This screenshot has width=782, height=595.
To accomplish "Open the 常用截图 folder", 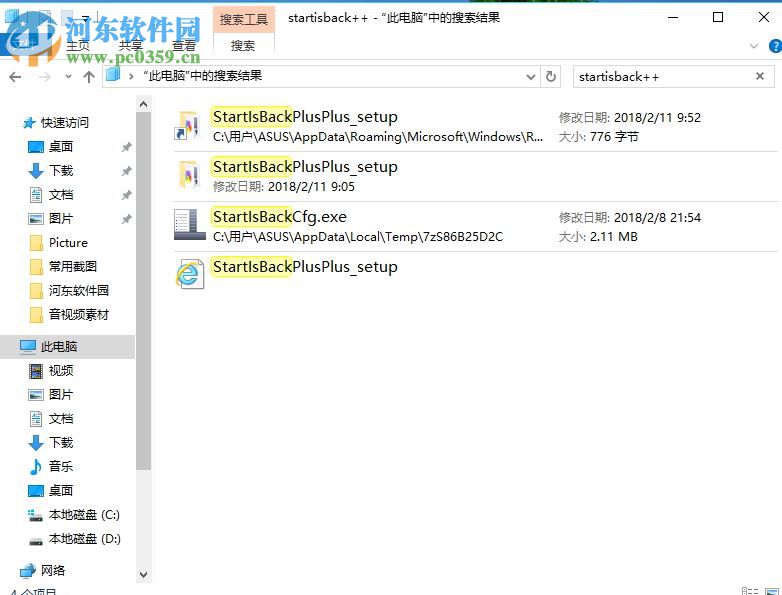I will [72, 266].
